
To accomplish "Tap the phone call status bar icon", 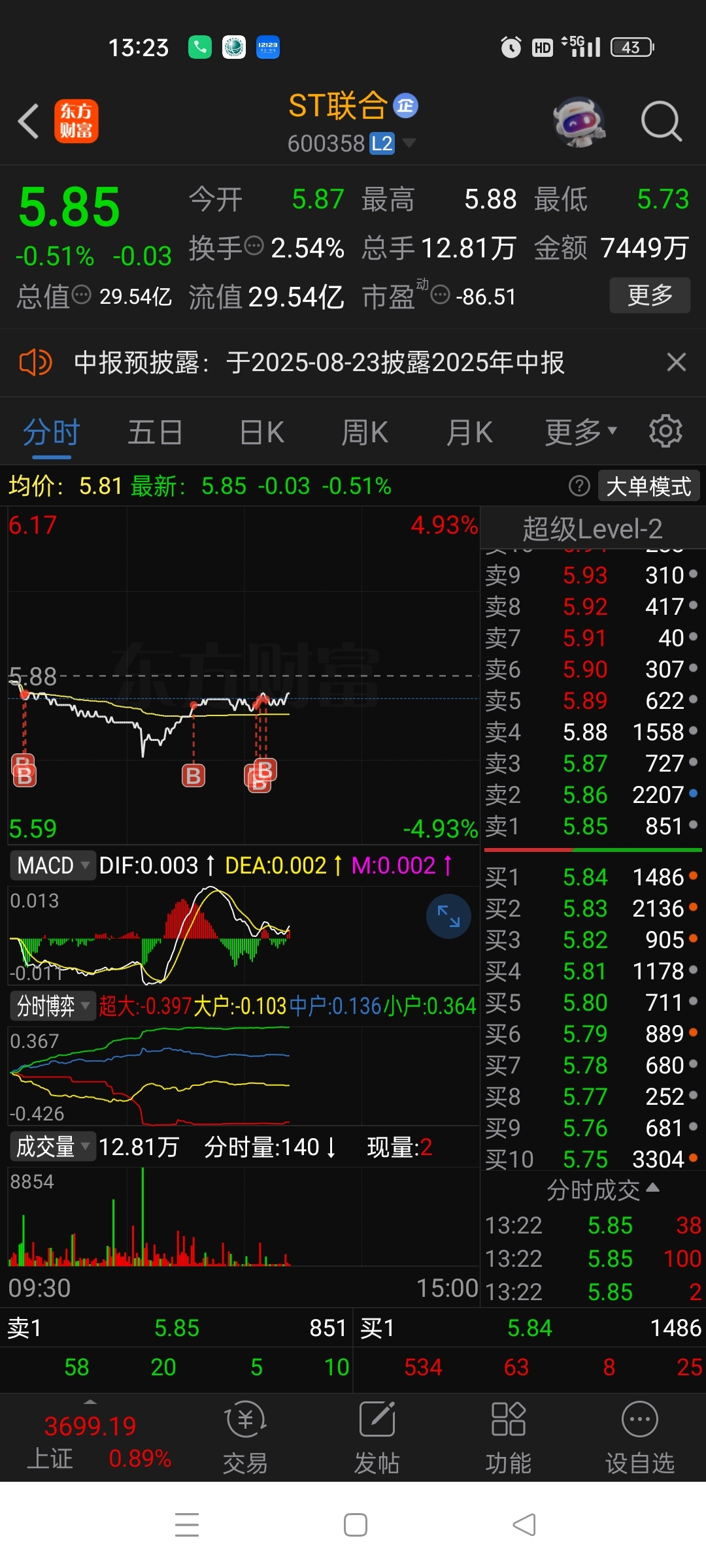I will [200, 47].
